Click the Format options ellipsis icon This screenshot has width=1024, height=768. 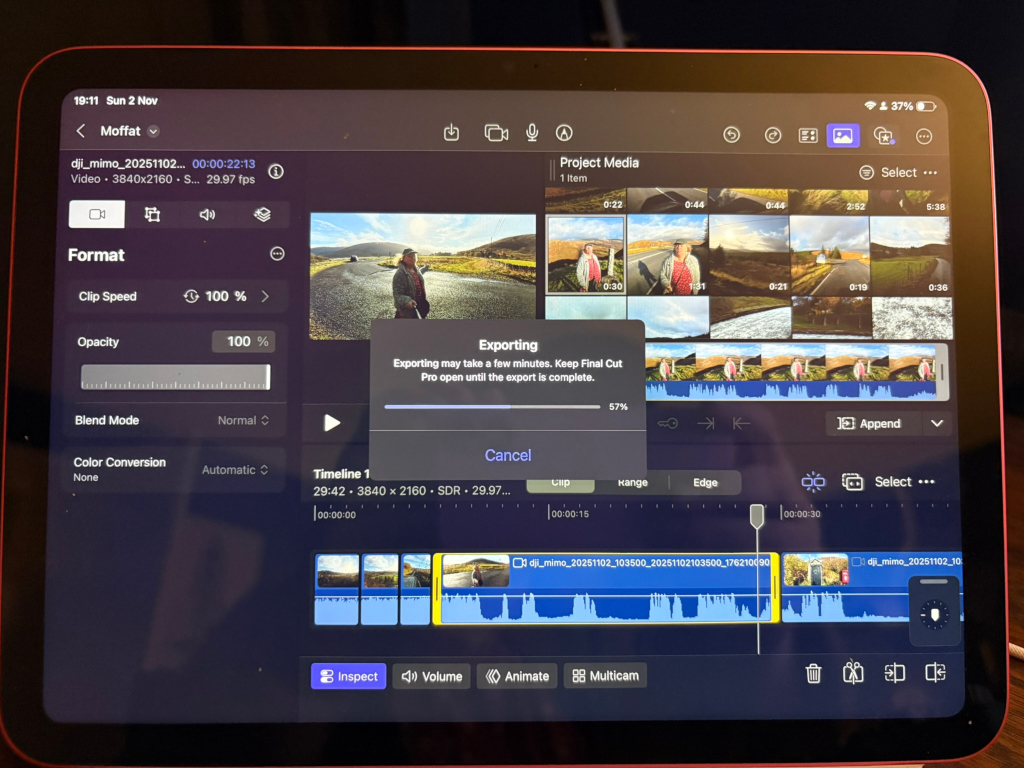click(277, 254)
